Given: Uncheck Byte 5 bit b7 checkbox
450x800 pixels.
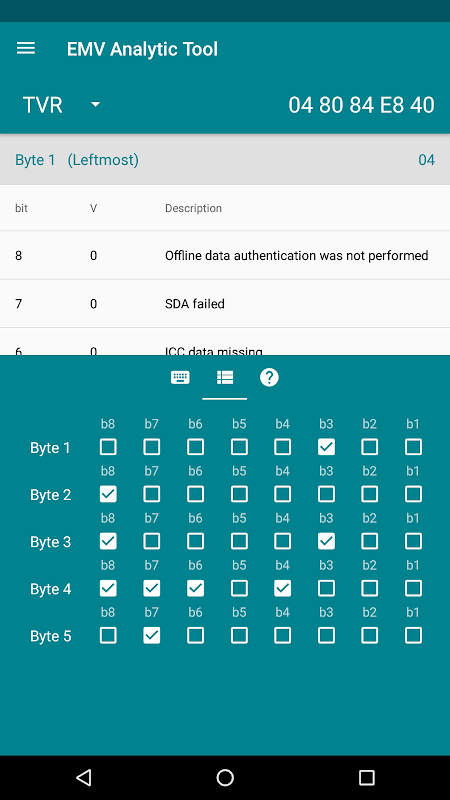Looking at the screenshot, I should [x=152, y=636].
